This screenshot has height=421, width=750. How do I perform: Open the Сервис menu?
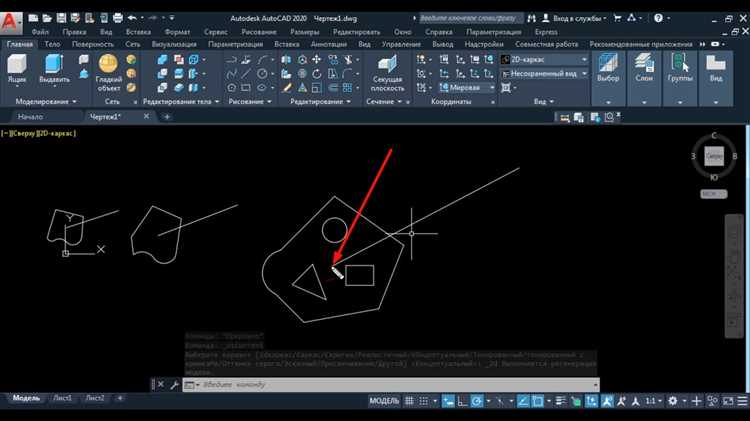(215, 32)
